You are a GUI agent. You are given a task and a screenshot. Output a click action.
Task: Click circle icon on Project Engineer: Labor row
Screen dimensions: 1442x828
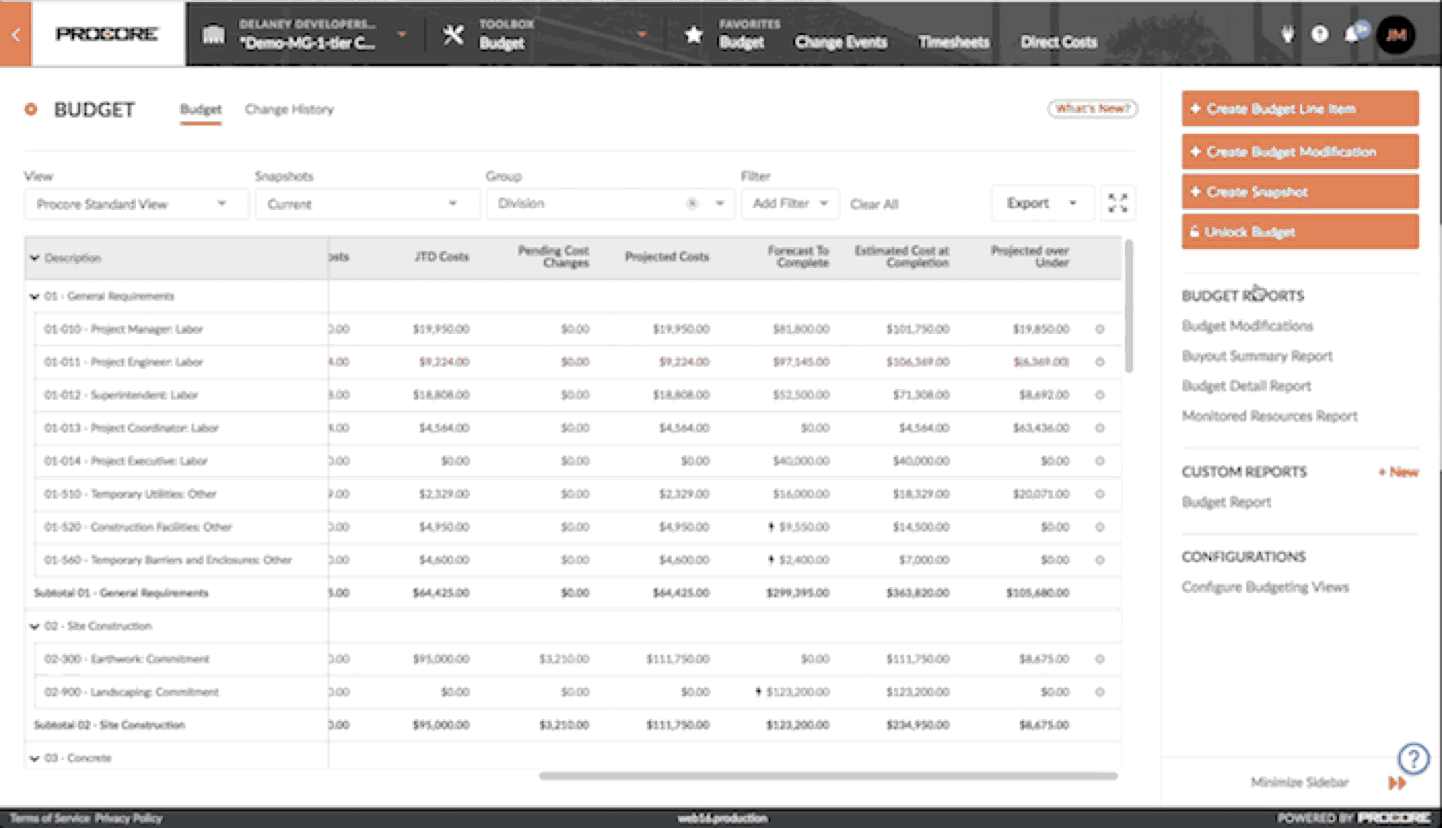pyautogui.click(x=1100, y=362)
